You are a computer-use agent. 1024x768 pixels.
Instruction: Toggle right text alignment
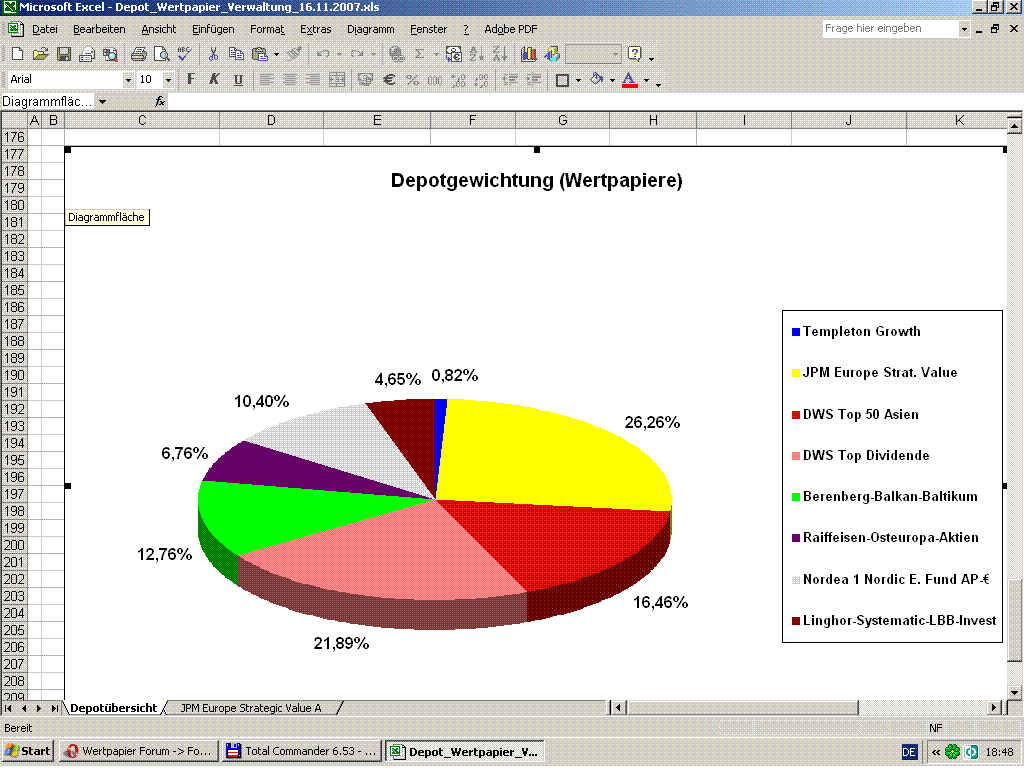313,80
